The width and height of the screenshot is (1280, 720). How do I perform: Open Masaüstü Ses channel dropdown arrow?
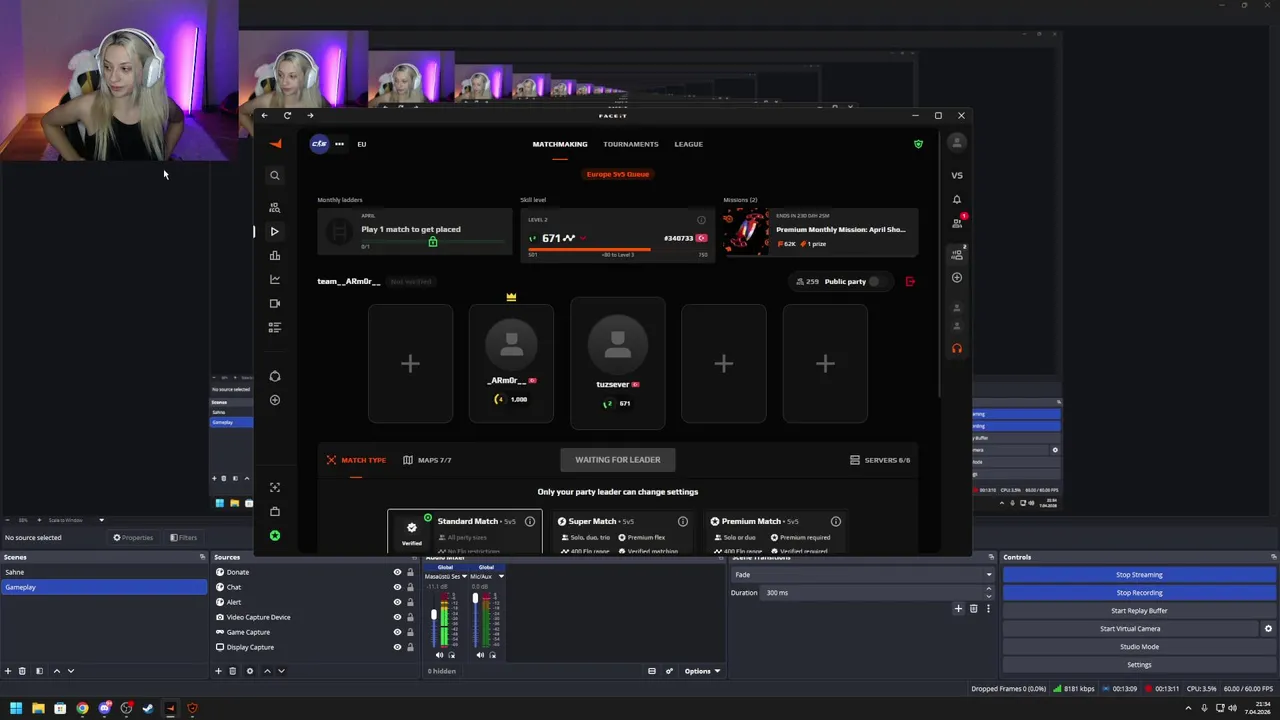pos(462,576)
